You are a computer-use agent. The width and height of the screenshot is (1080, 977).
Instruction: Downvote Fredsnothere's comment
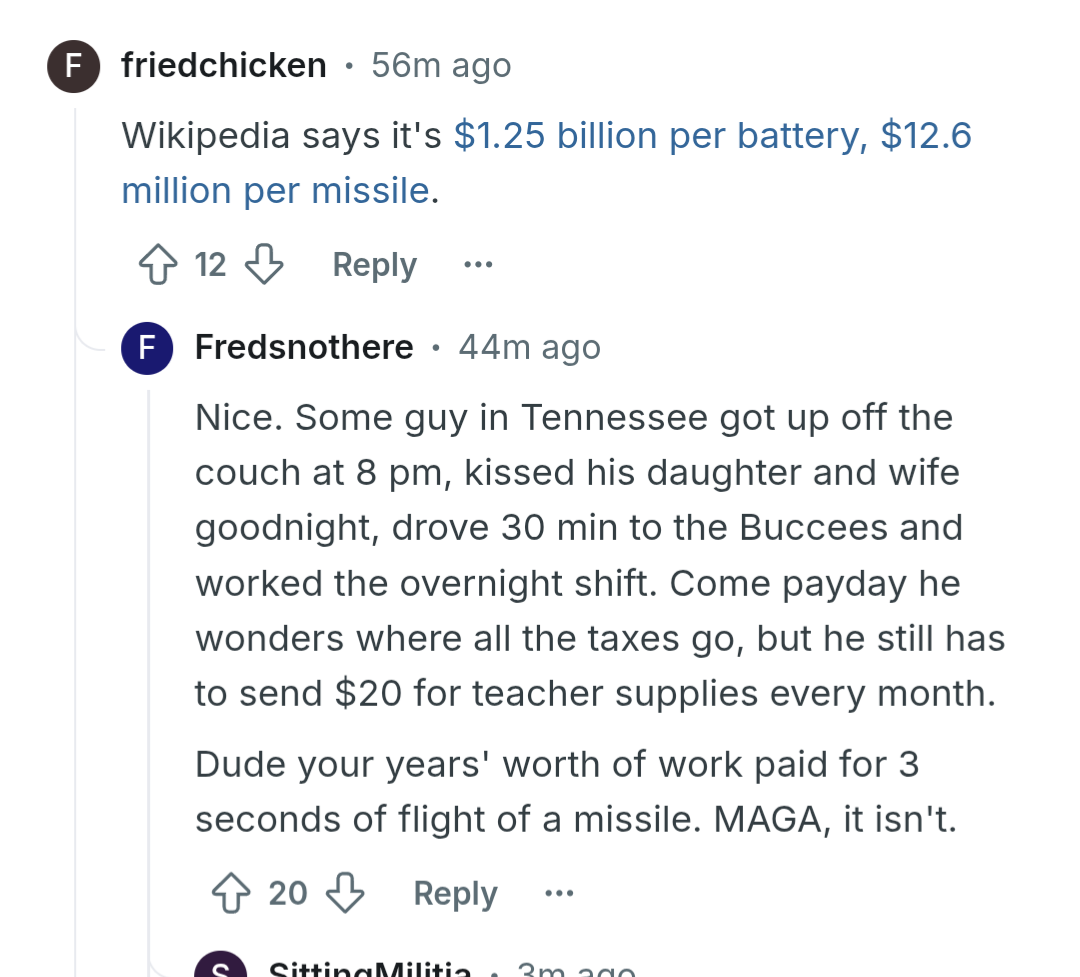coord(344,893)
